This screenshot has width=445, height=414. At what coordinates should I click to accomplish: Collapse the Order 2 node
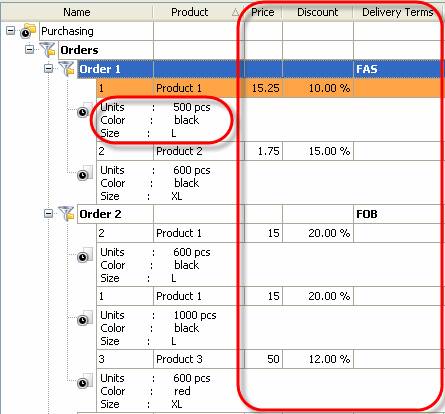tap(49, 213)
